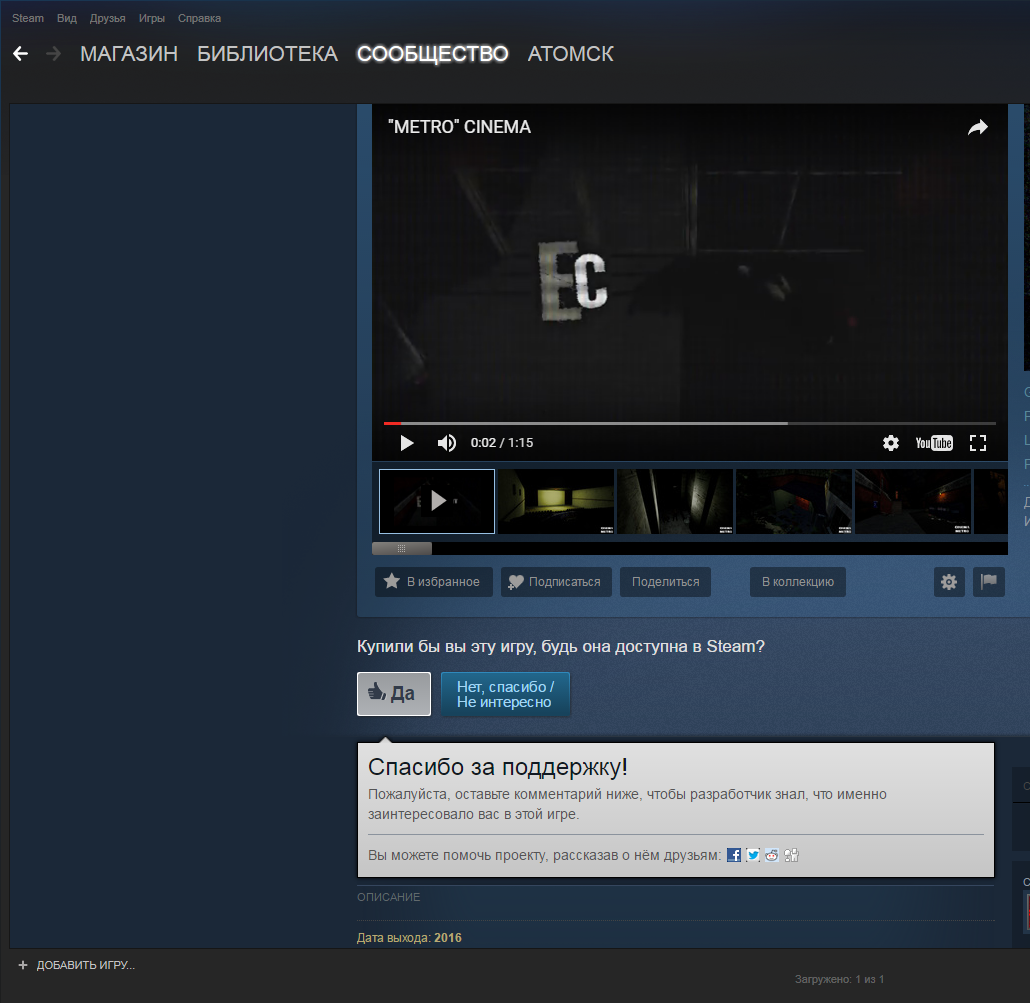Click the thumbnail strip scrollbar handle
The height and width of the screenshot is (1003, 1030).
point(402,548)
